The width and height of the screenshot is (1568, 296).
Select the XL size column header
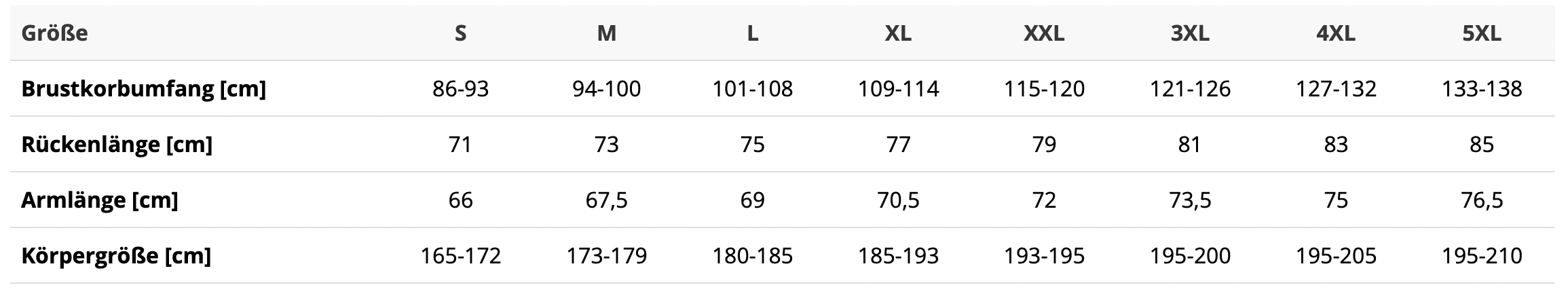898,33
